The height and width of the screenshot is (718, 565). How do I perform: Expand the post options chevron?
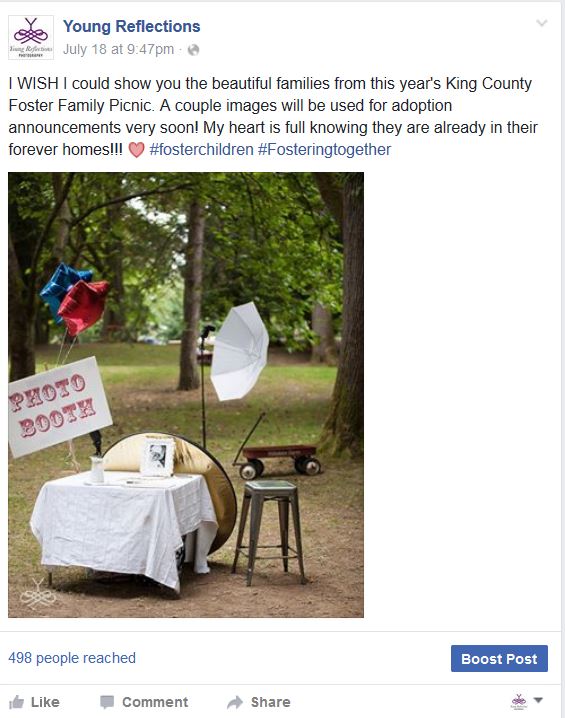click(x=542, y=23)
